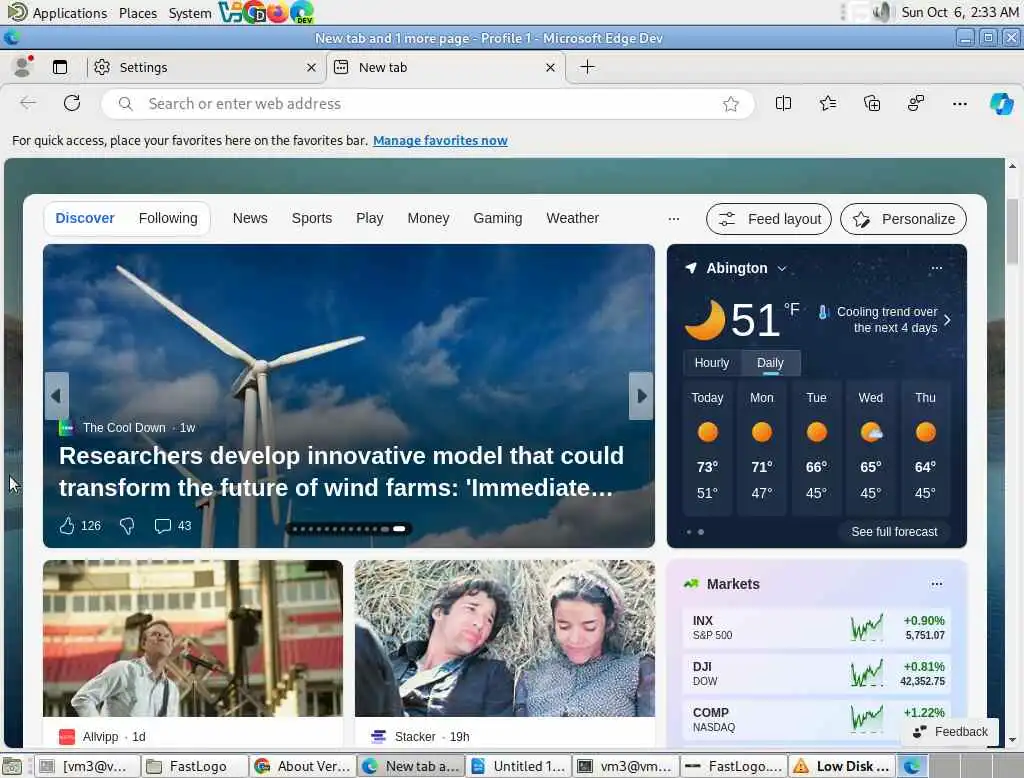
Task: Open the Money category
Action: click(428, 218)
